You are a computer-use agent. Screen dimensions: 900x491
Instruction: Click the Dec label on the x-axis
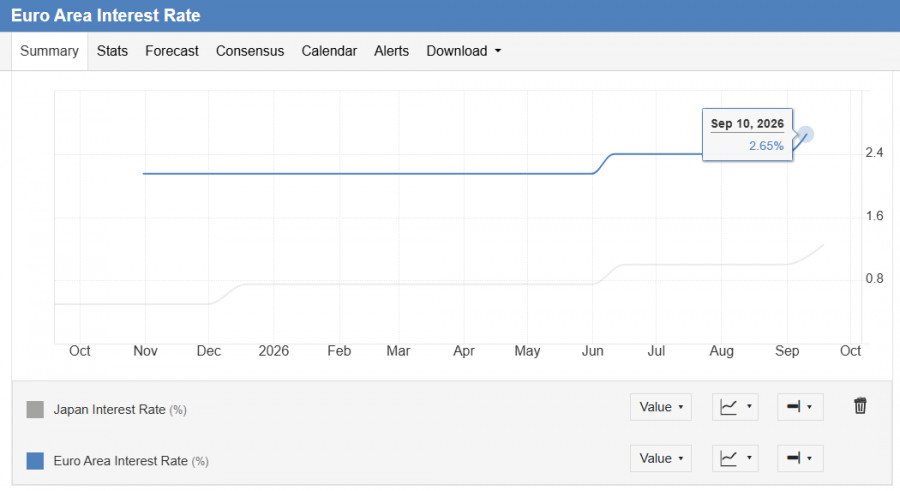pos(208,351)
